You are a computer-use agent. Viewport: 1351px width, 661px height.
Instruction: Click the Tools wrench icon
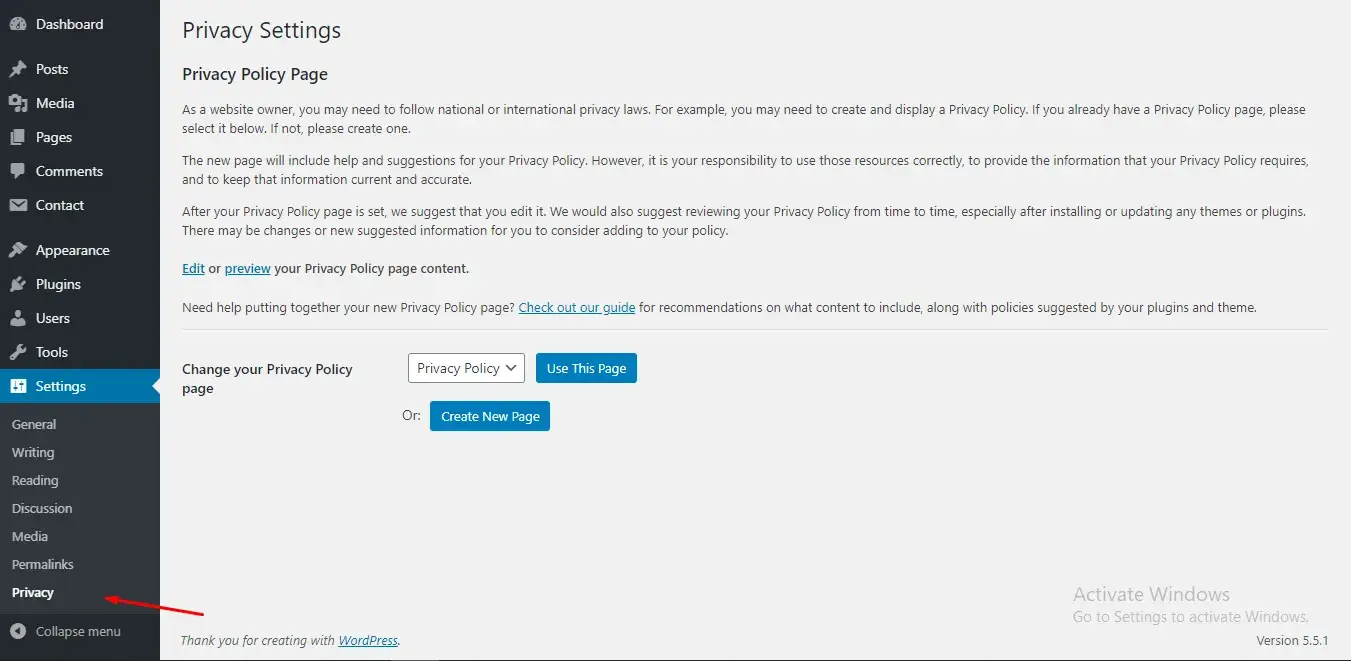tap(18, 352)
